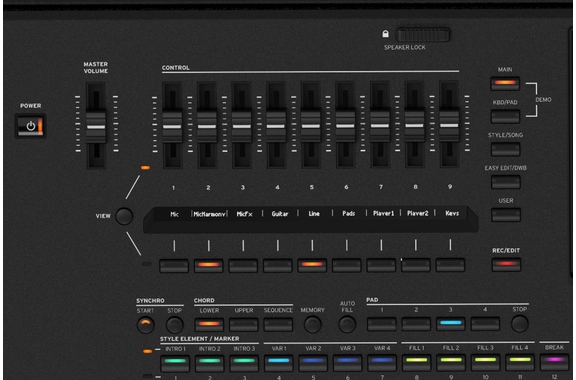Toggle the lit button under Line
Screen dimensions: 576x380
pos(312,265)
